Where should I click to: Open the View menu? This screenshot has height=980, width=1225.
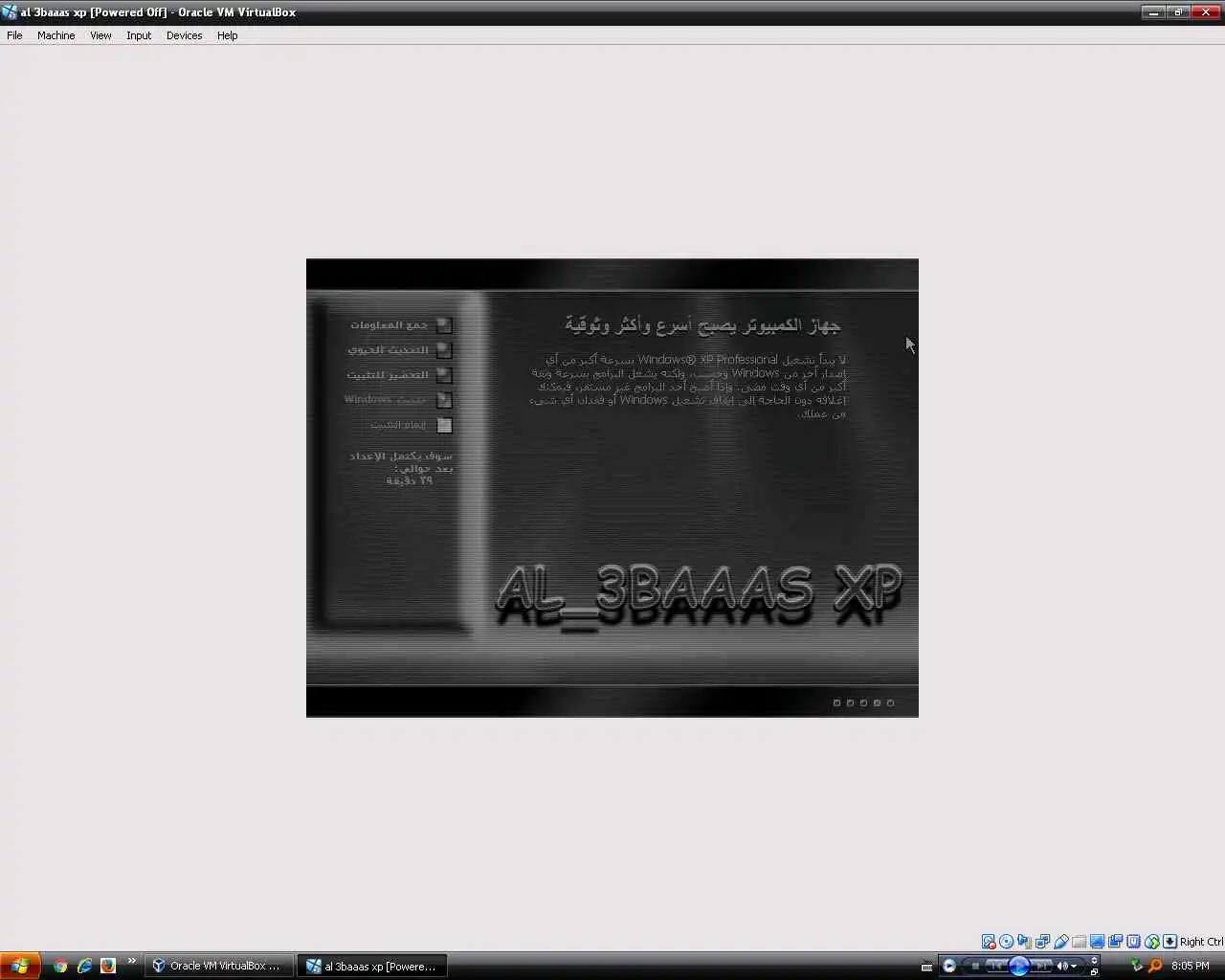pos(100,35)
